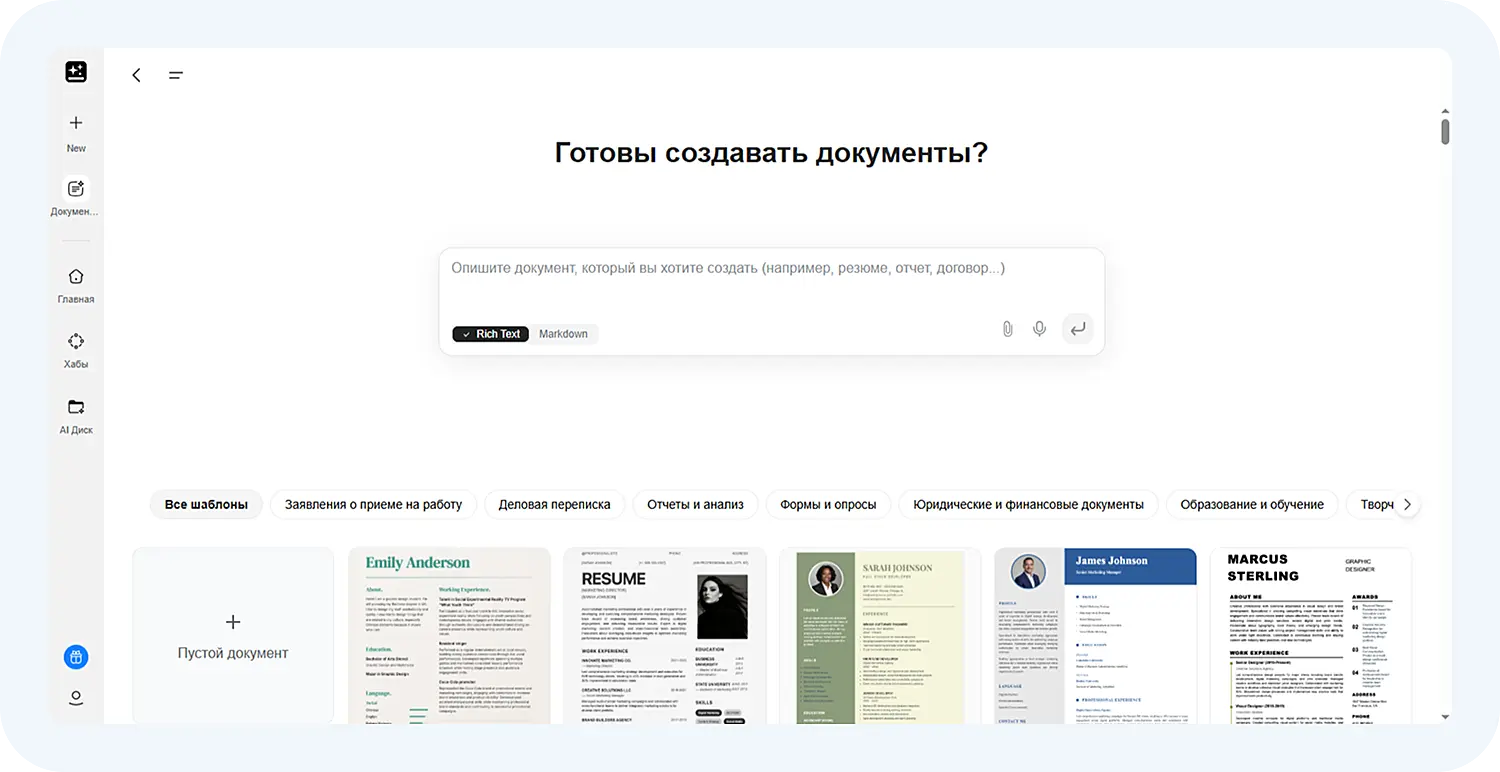
Task: Collapse the panel using the top-left lines icon
Action: (x=176, y=75)
